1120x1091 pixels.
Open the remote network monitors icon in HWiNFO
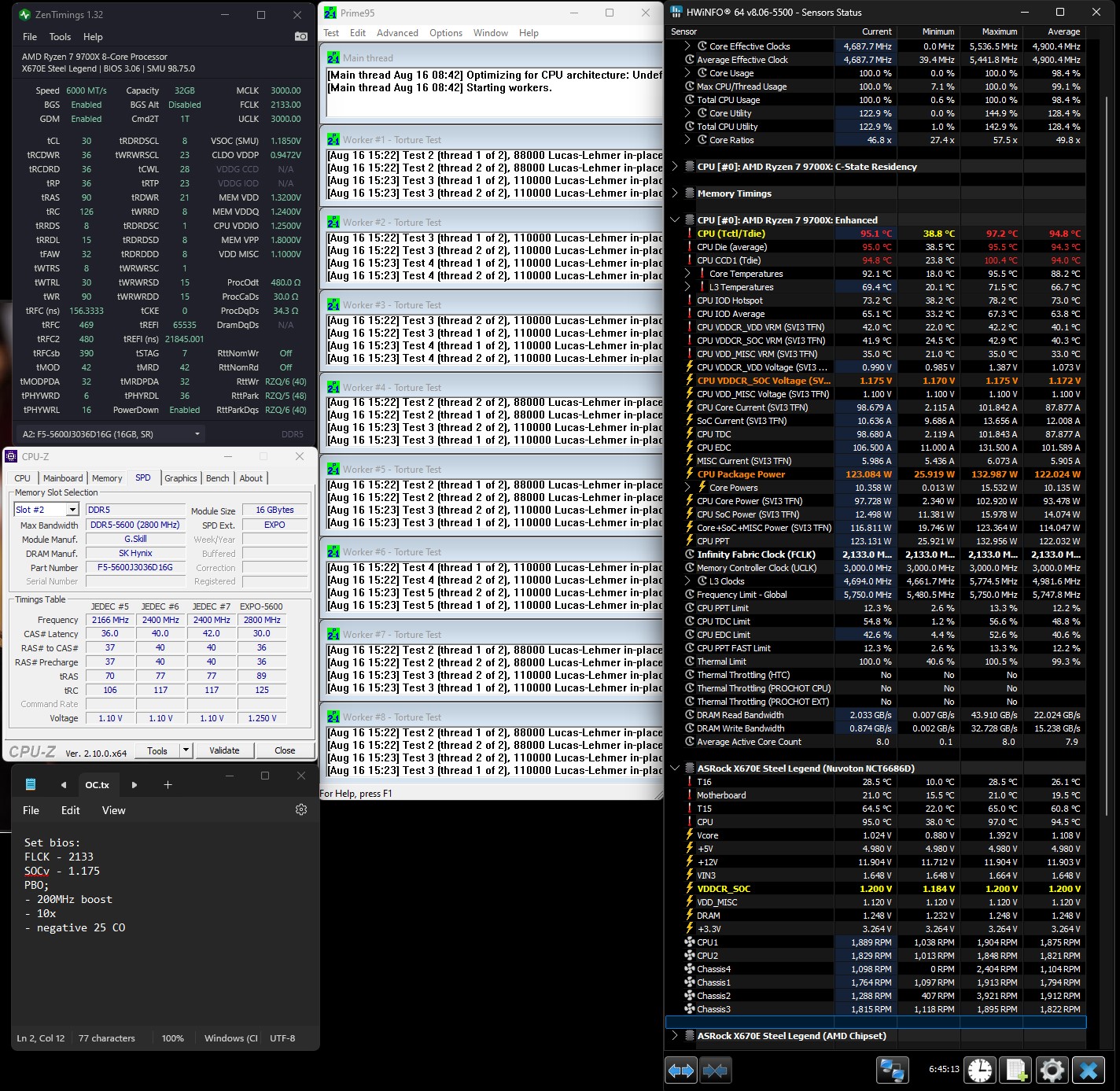[x=892, y=1071]
